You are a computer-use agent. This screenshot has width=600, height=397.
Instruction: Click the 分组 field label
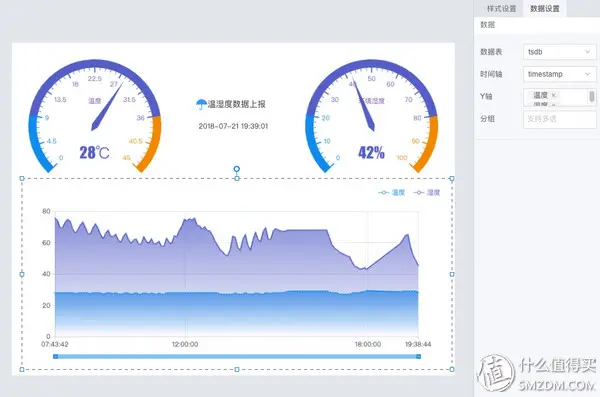click(488, 119)
